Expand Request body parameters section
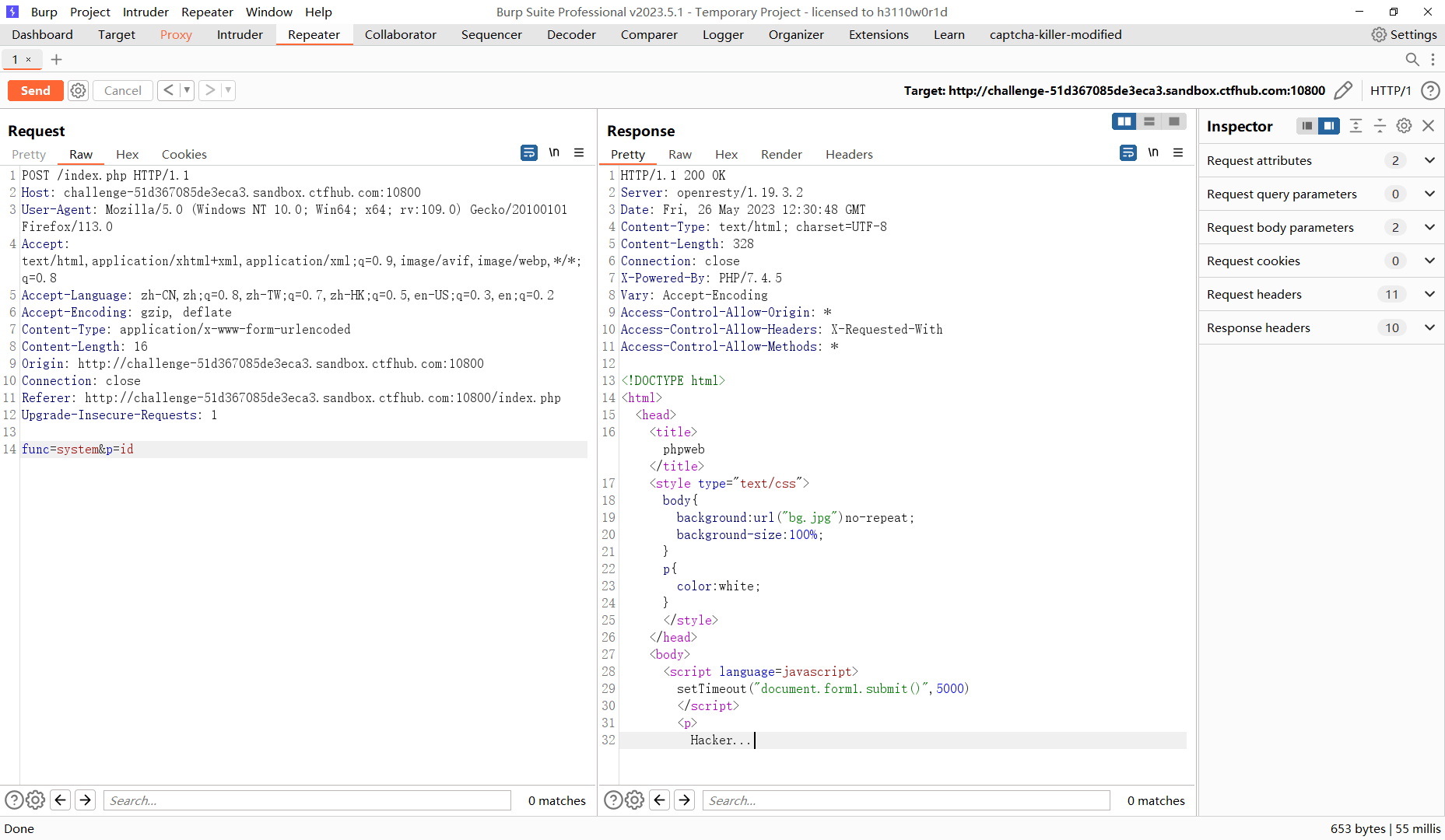The height and width of the screenshot is (840, 1445). pyautogui.click(x=1429, y=227)
